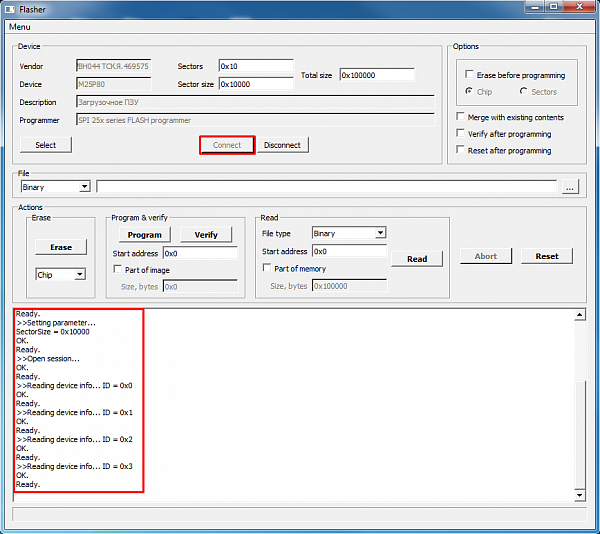This screenshot has height=534, width=600.
Task: Check Reset after programming
Action: tap(460, 151)
